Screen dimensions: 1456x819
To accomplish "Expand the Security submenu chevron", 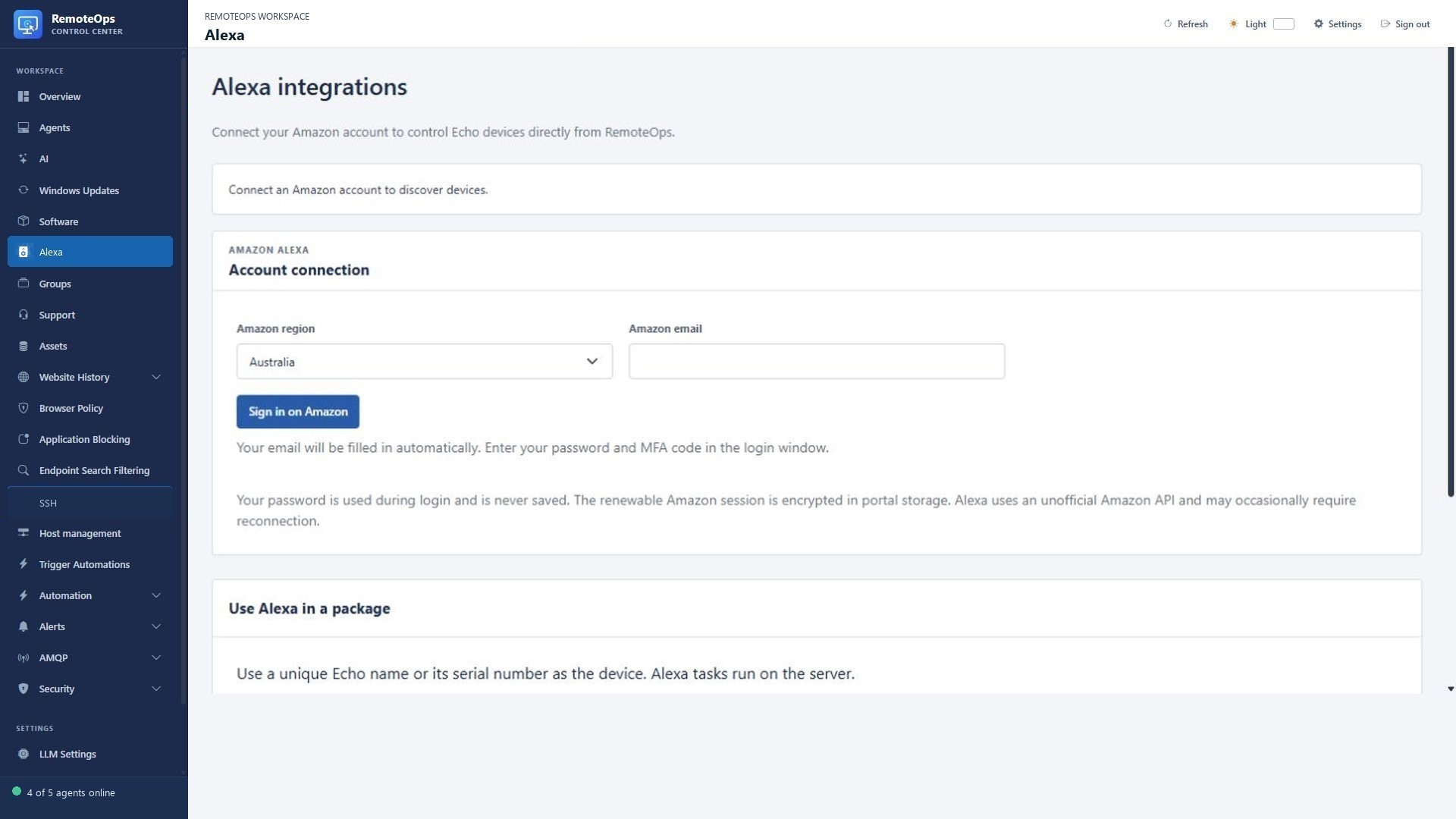I will pos(156,689).
